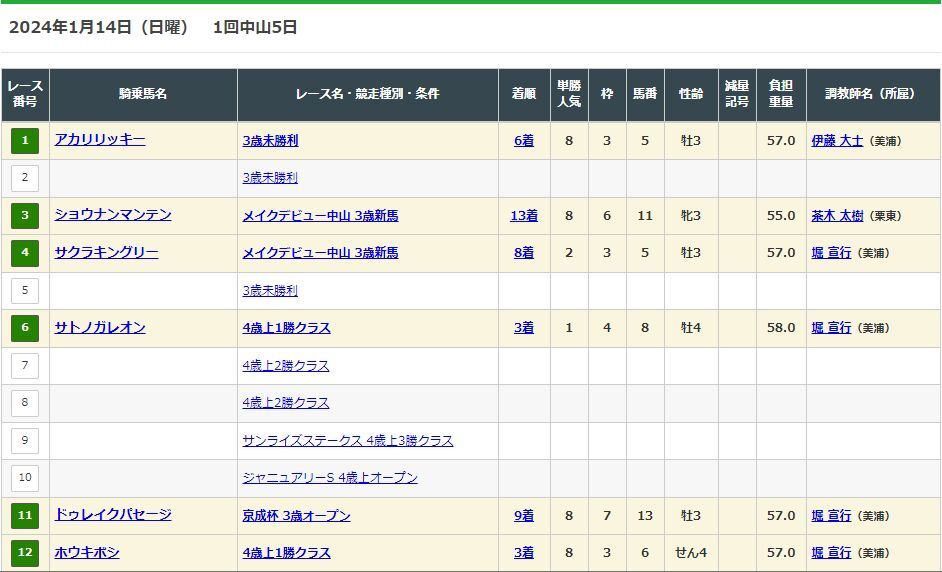Click the 13着 result link
This screenshot has width=942, height=572.
(x=524, y=215)
